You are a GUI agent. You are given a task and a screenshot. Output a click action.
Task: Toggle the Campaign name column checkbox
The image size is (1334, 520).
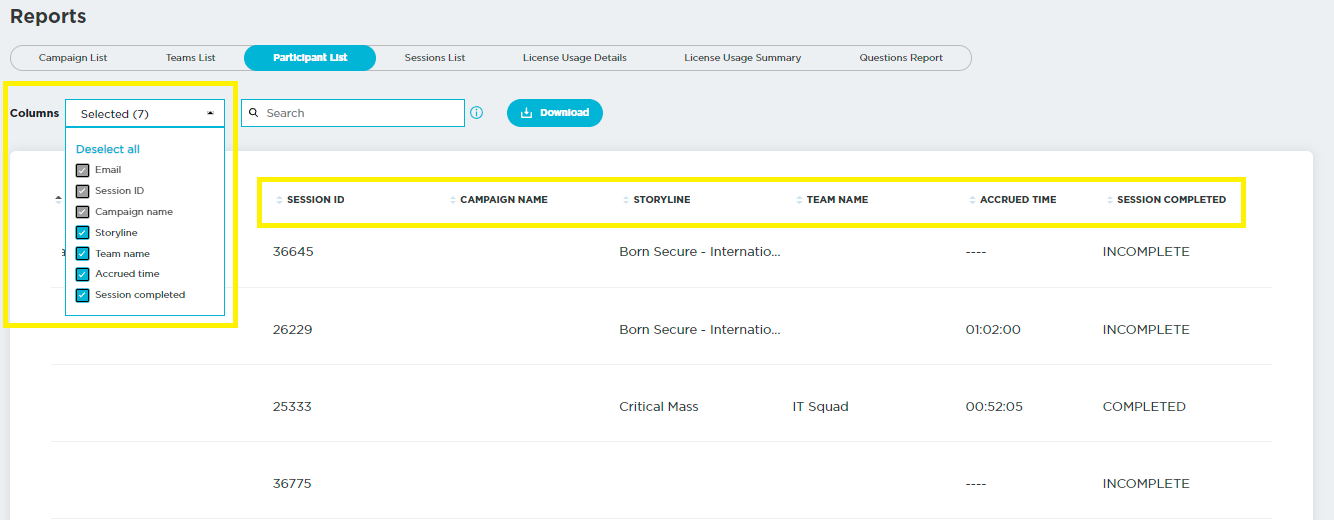point(83,212)
